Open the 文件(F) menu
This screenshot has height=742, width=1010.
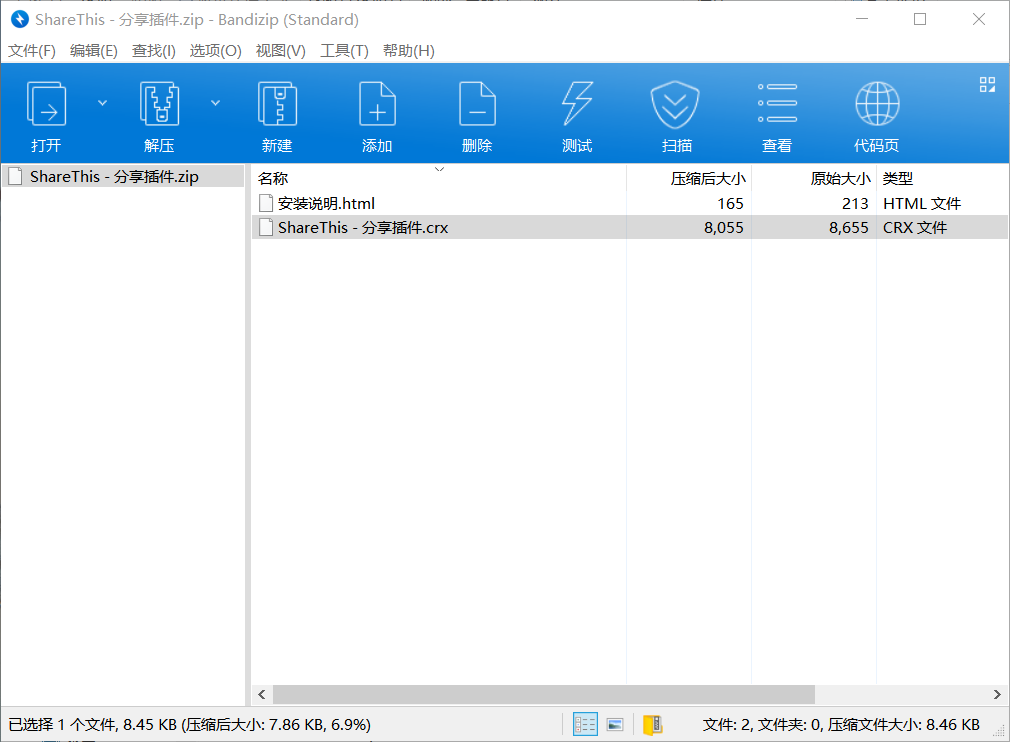coord(32,51)
